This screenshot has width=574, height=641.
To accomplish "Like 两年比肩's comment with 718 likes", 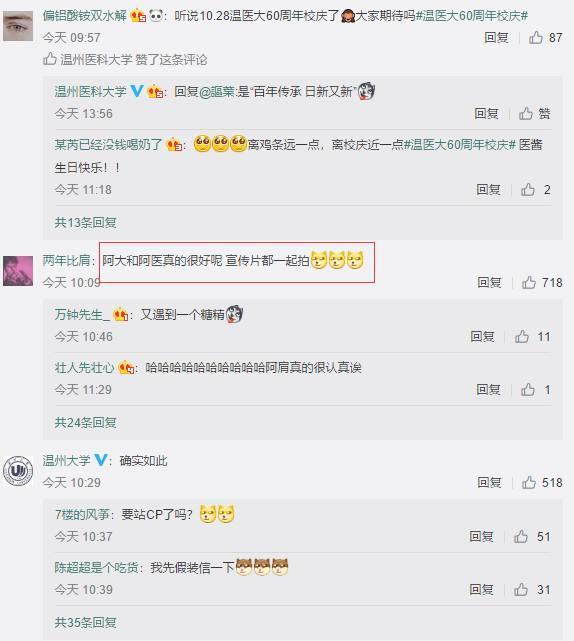I will click(x=529, y=282).
